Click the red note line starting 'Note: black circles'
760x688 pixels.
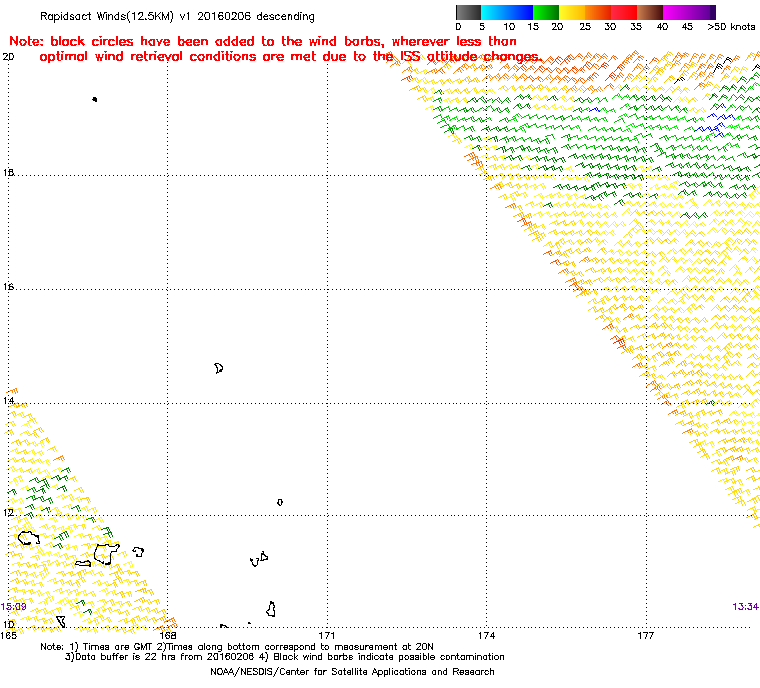click(263, 41)
